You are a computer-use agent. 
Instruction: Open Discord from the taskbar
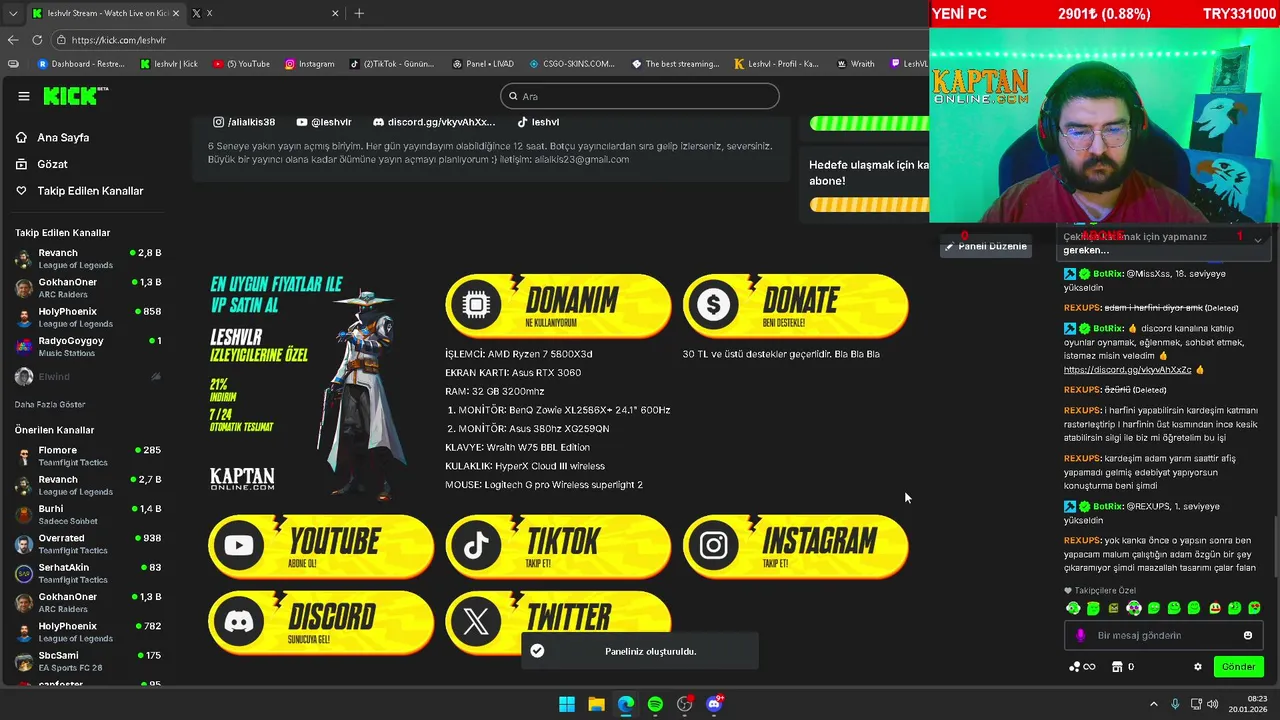tap(714, 704)
